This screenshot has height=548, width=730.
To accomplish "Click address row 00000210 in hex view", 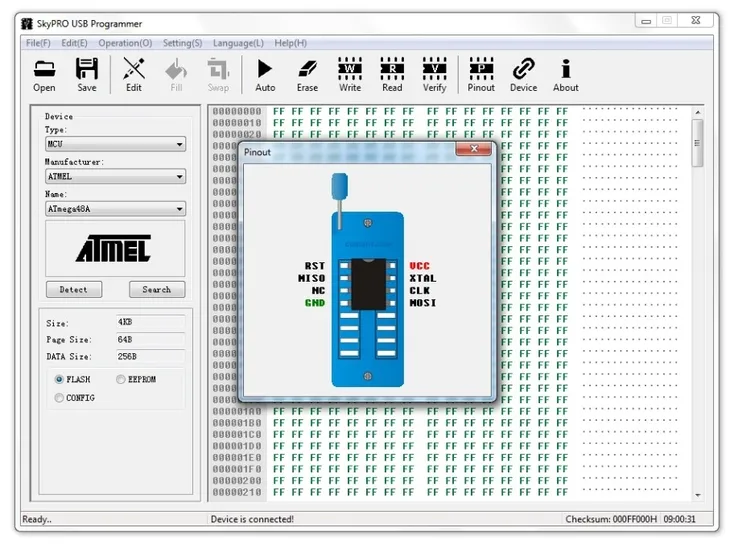I will click(237, 492).
